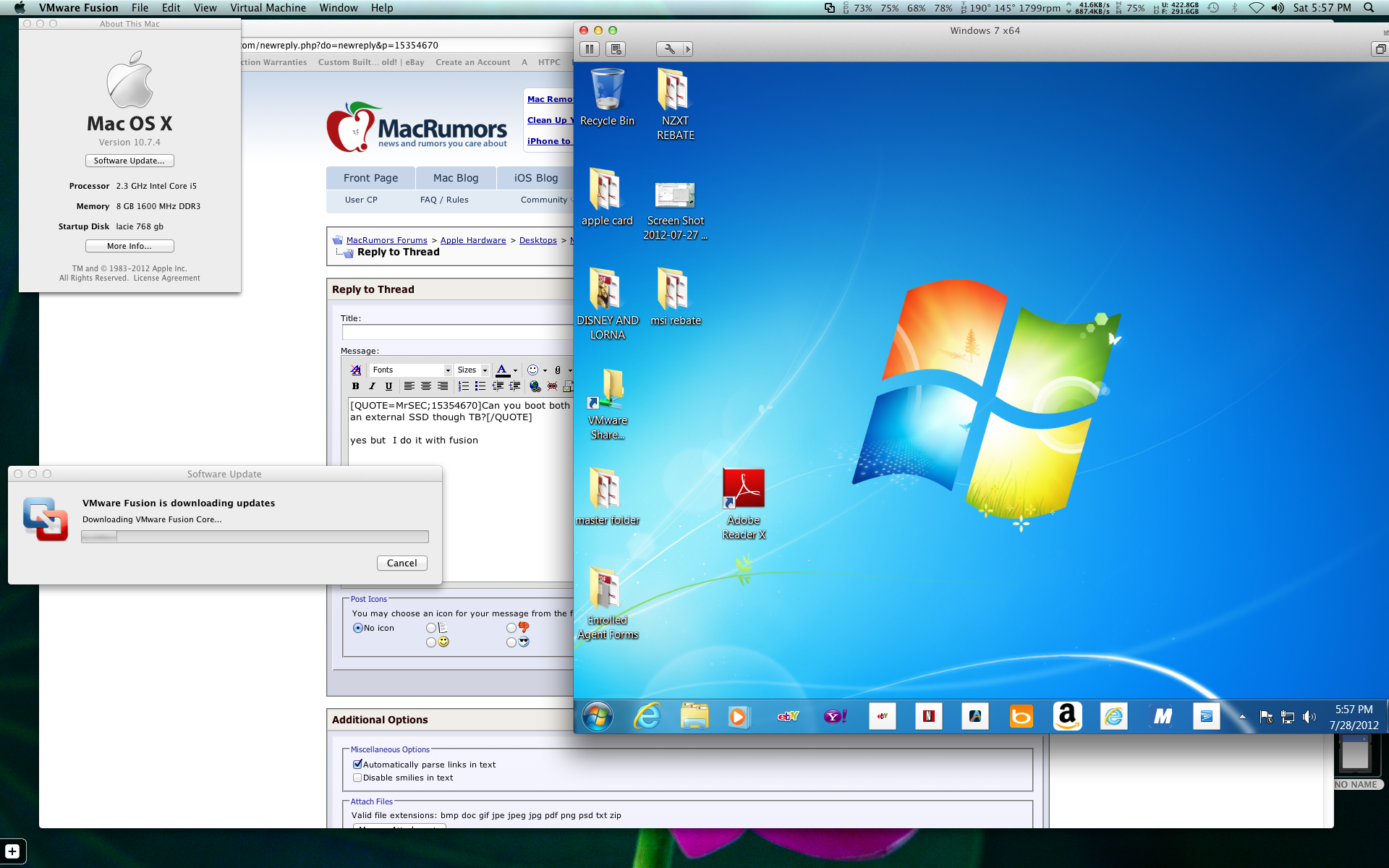The height and width of the screenshot is (868, 1389).
Task: Switch to the Mac Blog tab
Action: click(456, 178)
